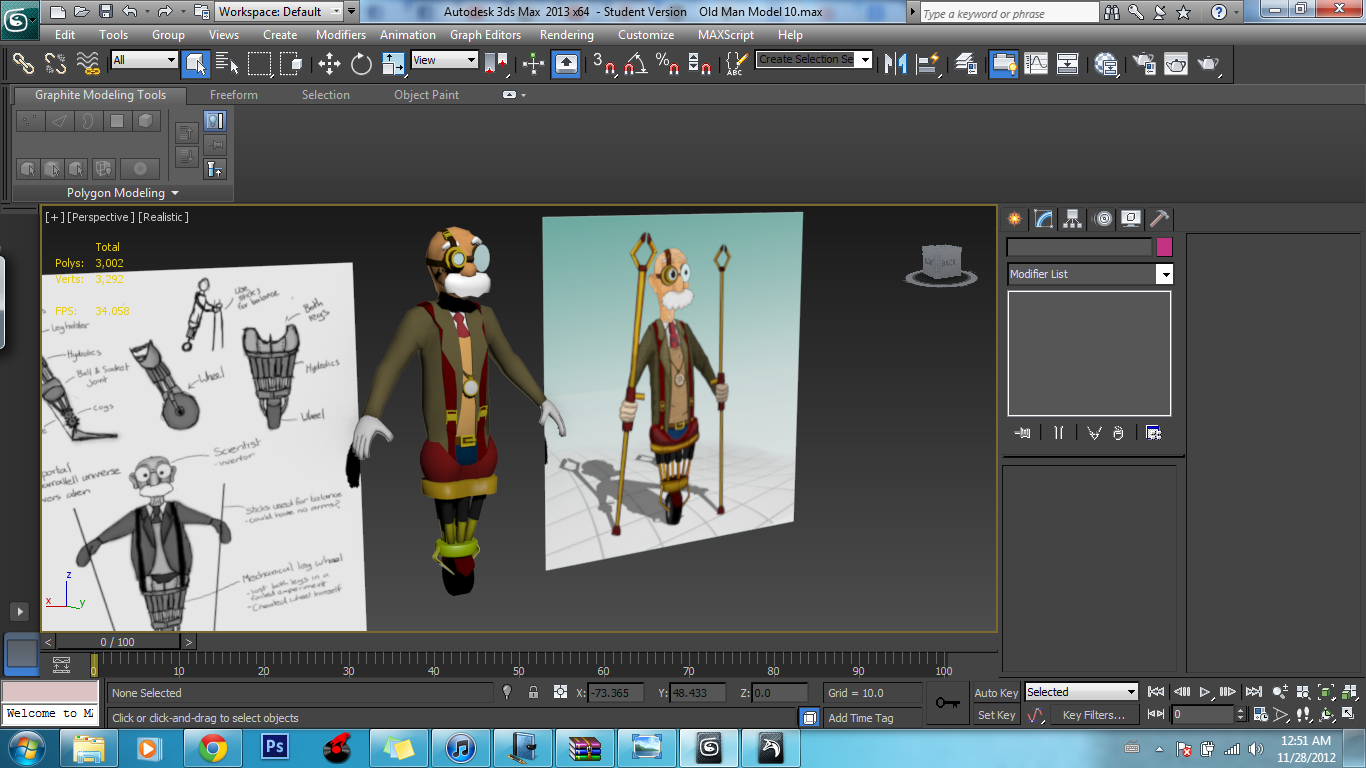Click the [Realistic] viewport shading label
This screenshot has width=1366, height=768.
(x=163, y=217)
